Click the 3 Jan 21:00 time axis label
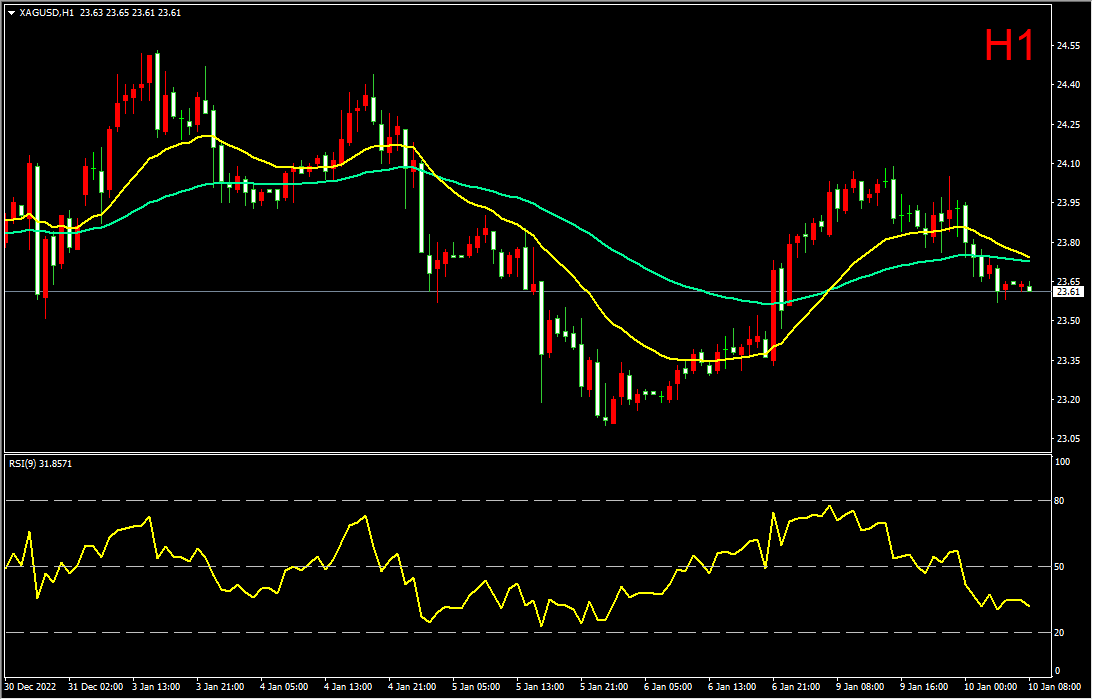Screen dimensions: 1093x700 (221, 687)
